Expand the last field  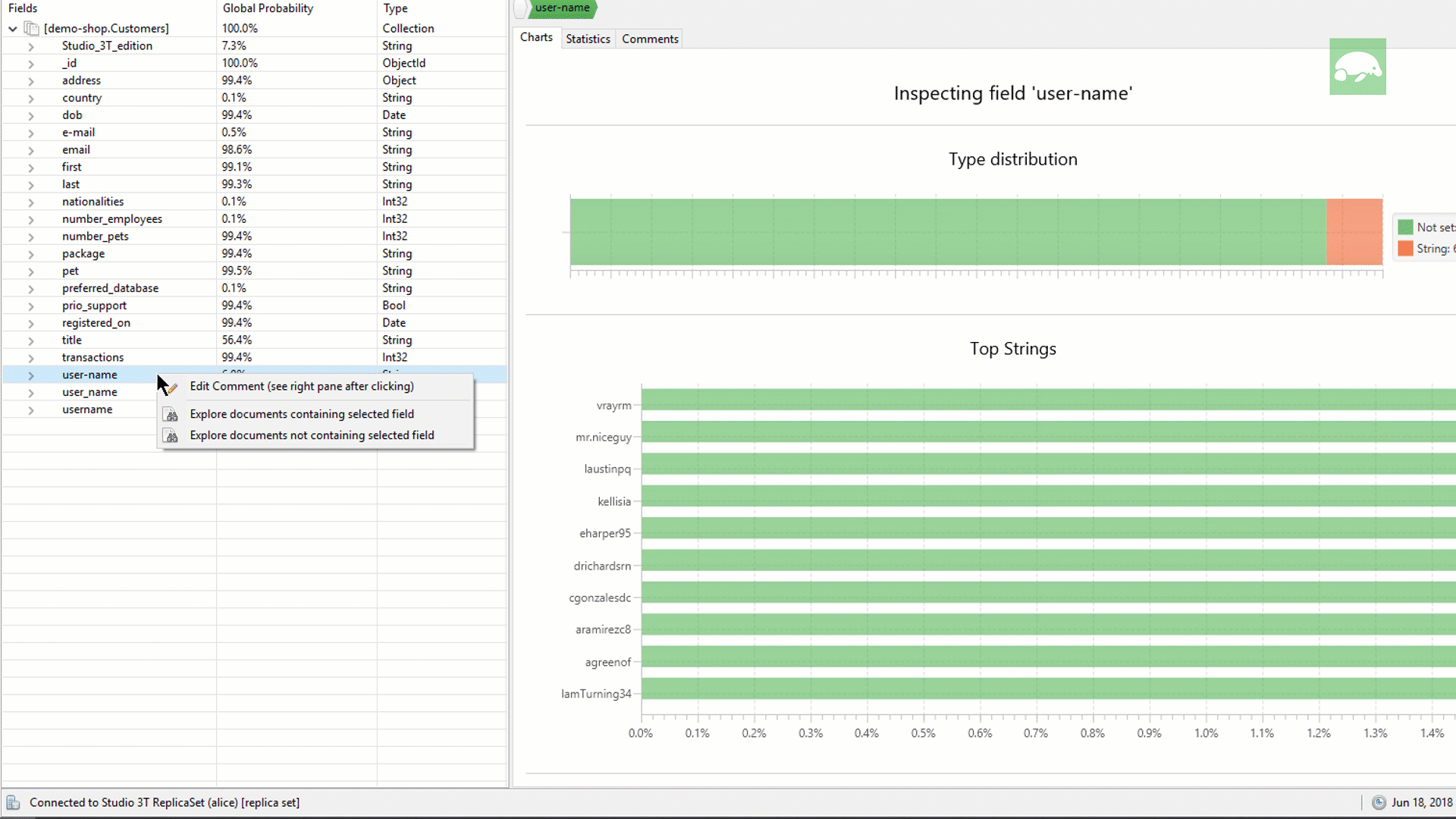pyautogui.click(x=31, y=185)
